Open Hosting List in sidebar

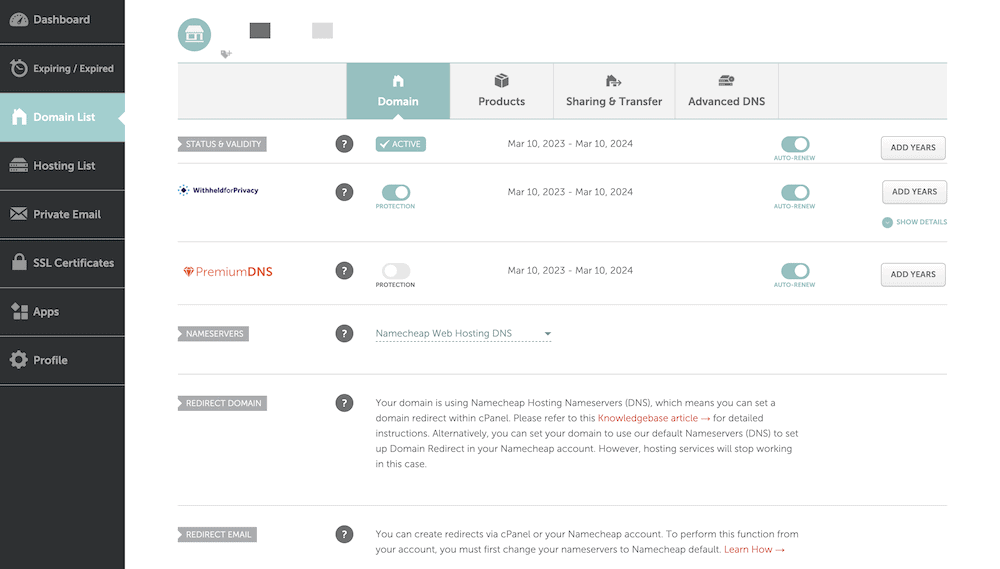[x=62, y=166]
